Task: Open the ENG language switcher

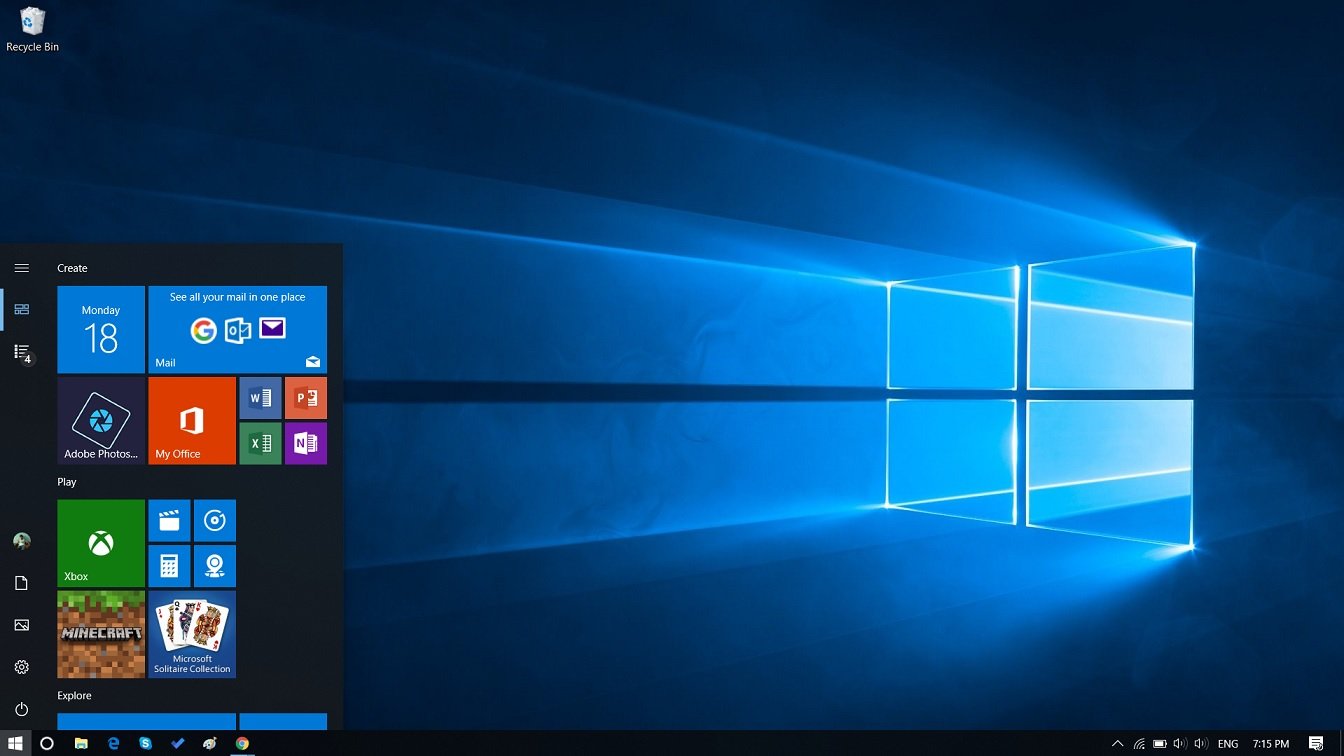Action: pos(1228,744)
